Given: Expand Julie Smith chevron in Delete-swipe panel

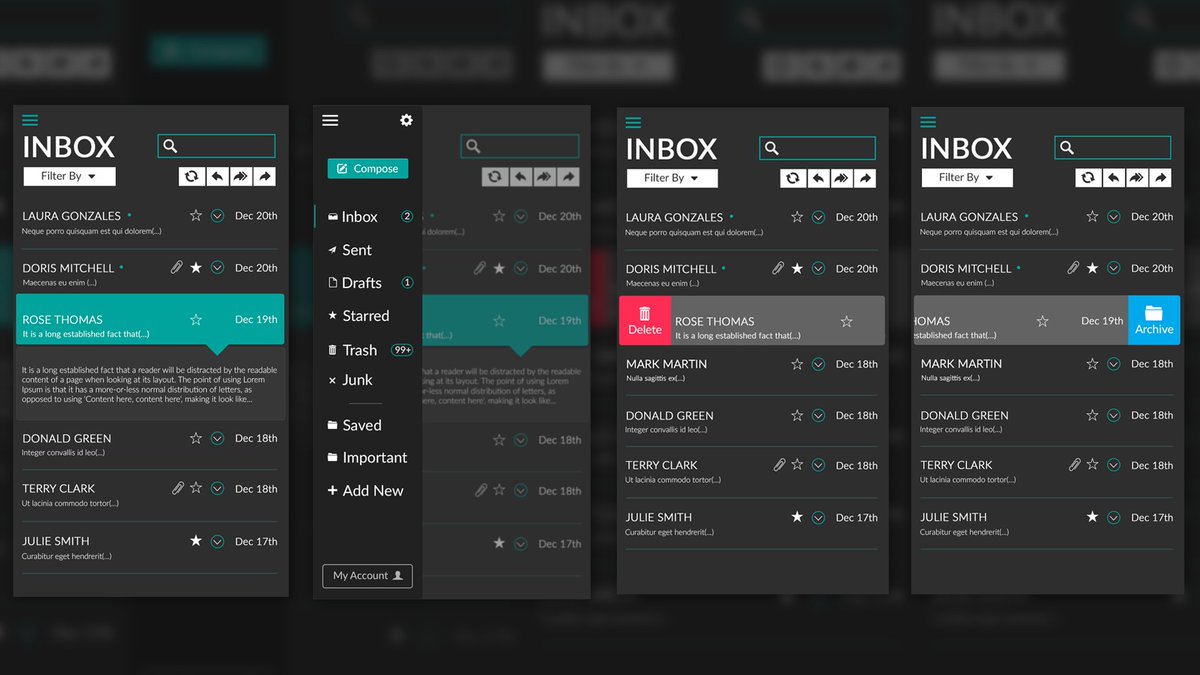Looking at the screenshot, I should click(818, 518).
